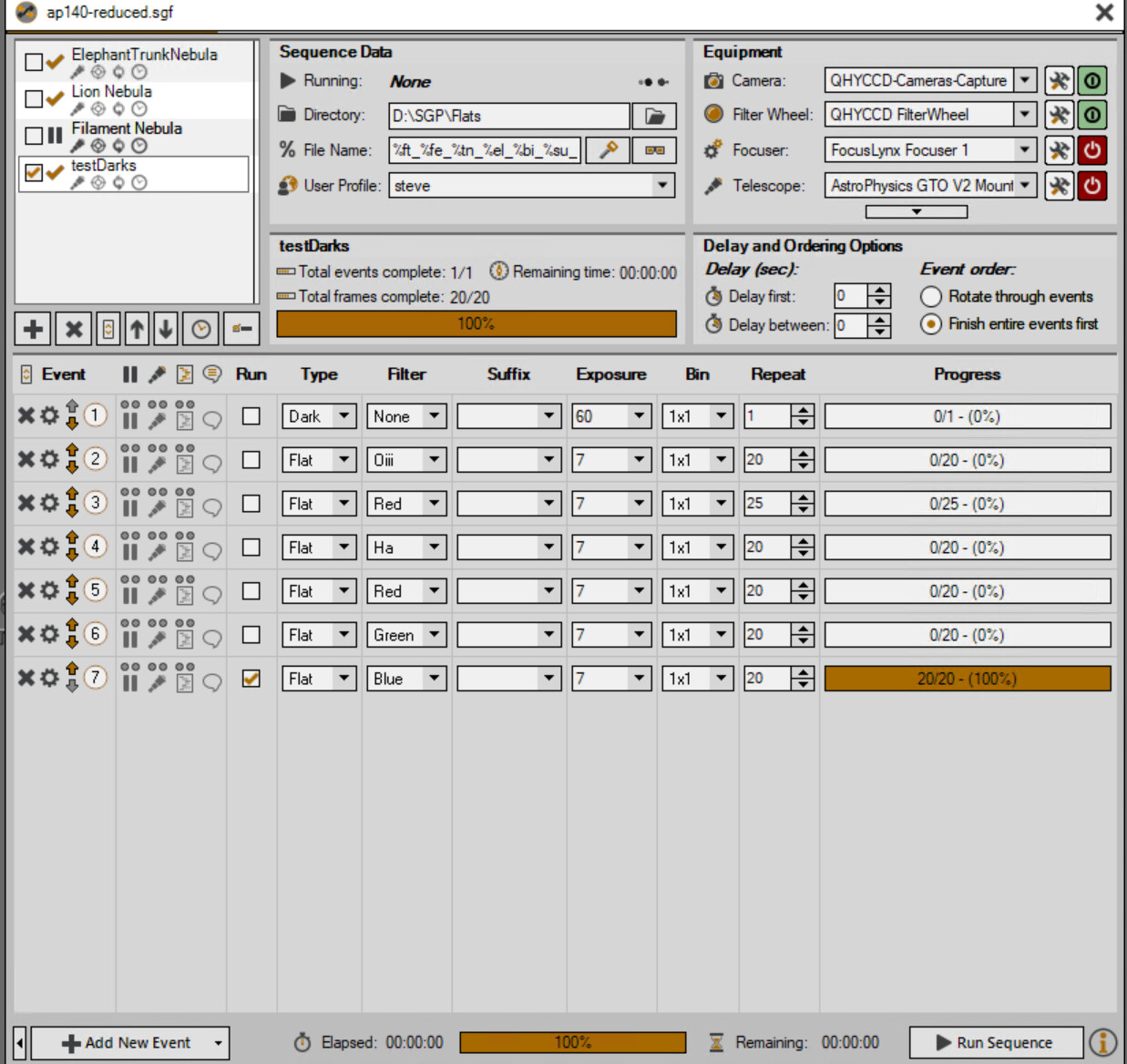The height and width of the screenshot is (1064, 1127).
Task: Check the ElephantTrunkNebula target checkbox
Action: [34, 62]
